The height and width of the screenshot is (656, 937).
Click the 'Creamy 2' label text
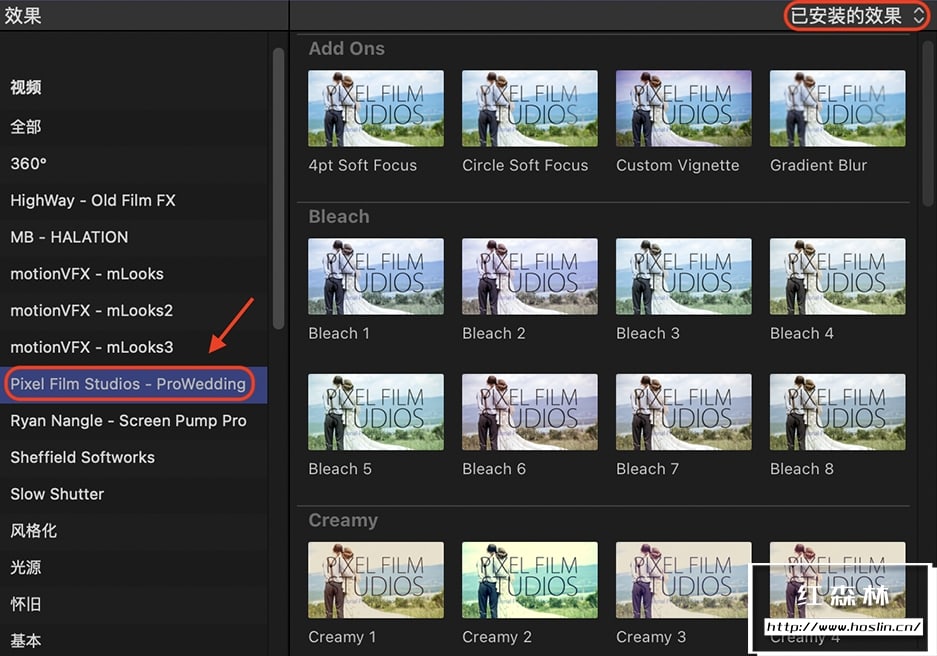click(497, 637)
